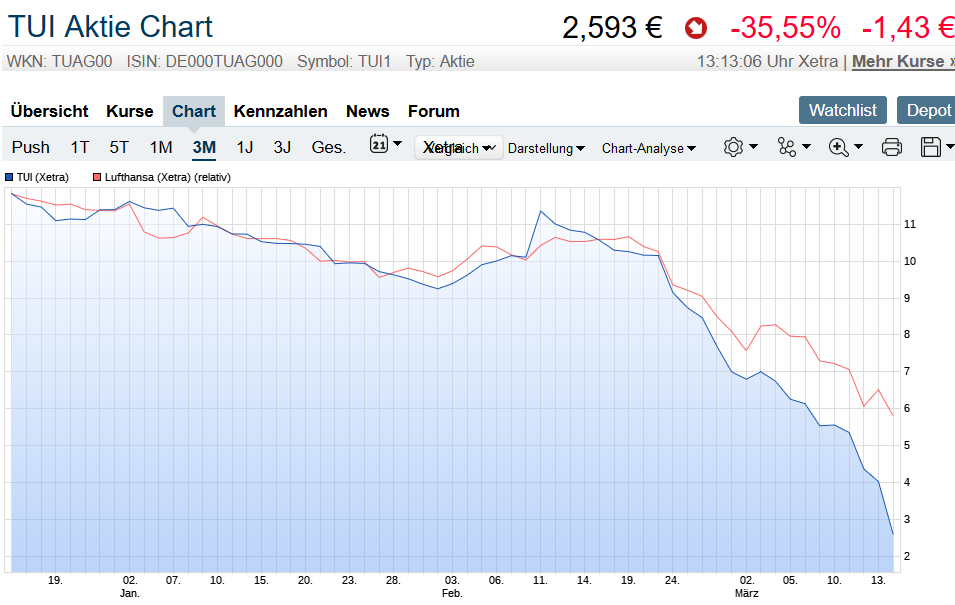Viewport: 955px width, 605px height.
Task: Expand the calendar dropdown arrow
Action: [x=398, y=144]
